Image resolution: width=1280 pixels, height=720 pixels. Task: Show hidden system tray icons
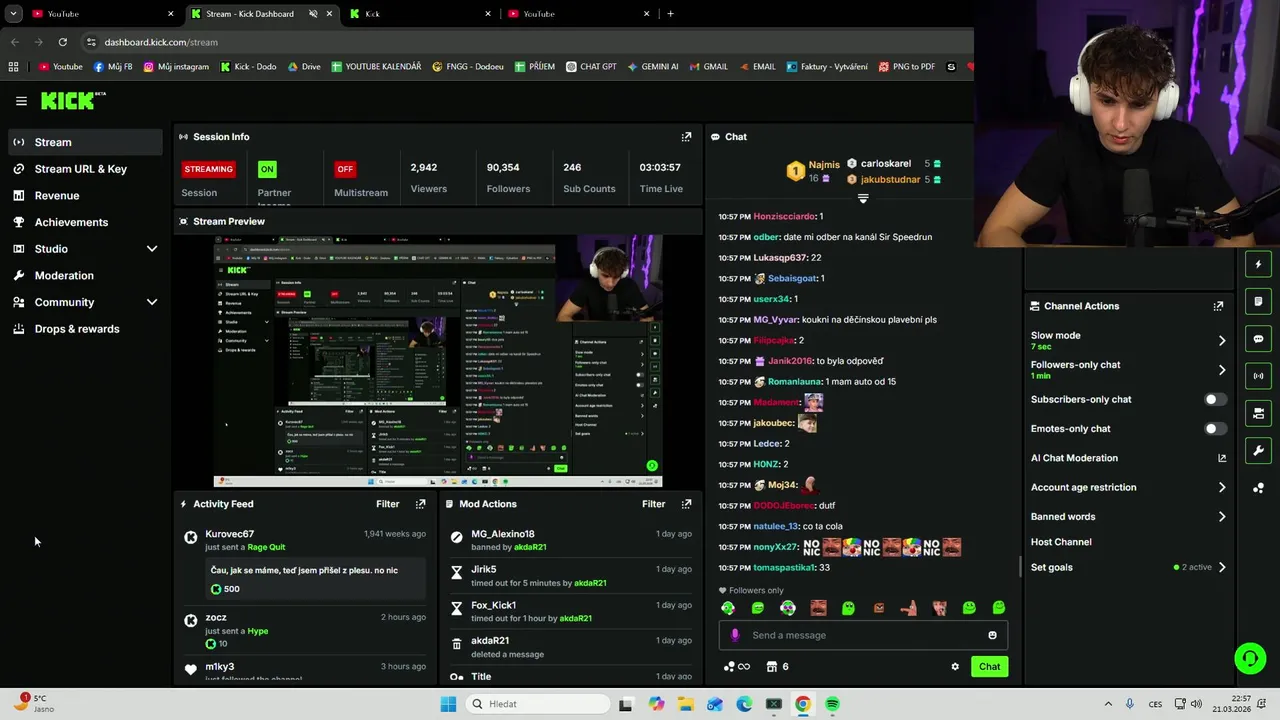pyautogui.click(x=1108, y=704)
